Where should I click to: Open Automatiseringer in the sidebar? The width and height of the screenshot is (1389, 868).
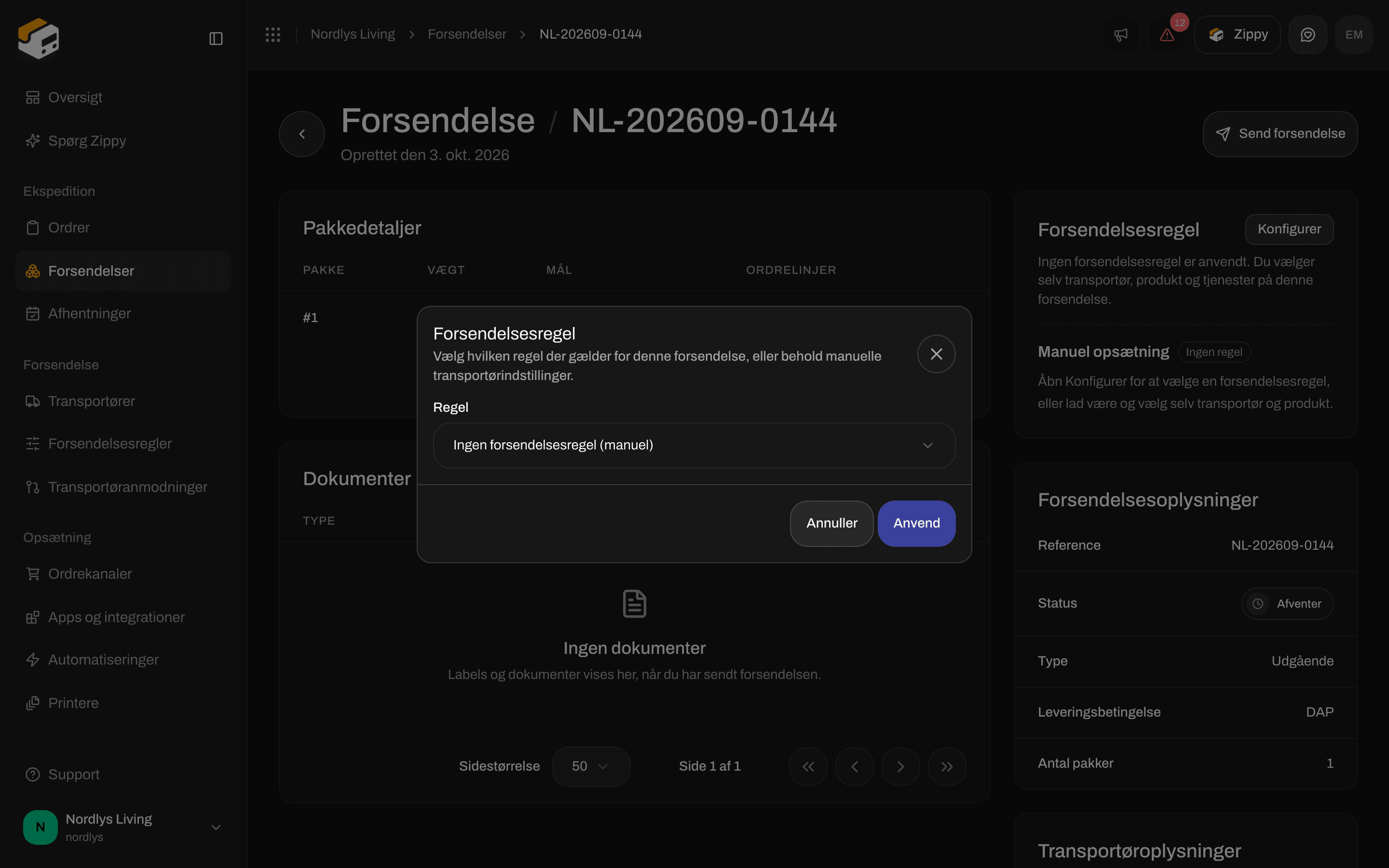click(x=123, y=660)
